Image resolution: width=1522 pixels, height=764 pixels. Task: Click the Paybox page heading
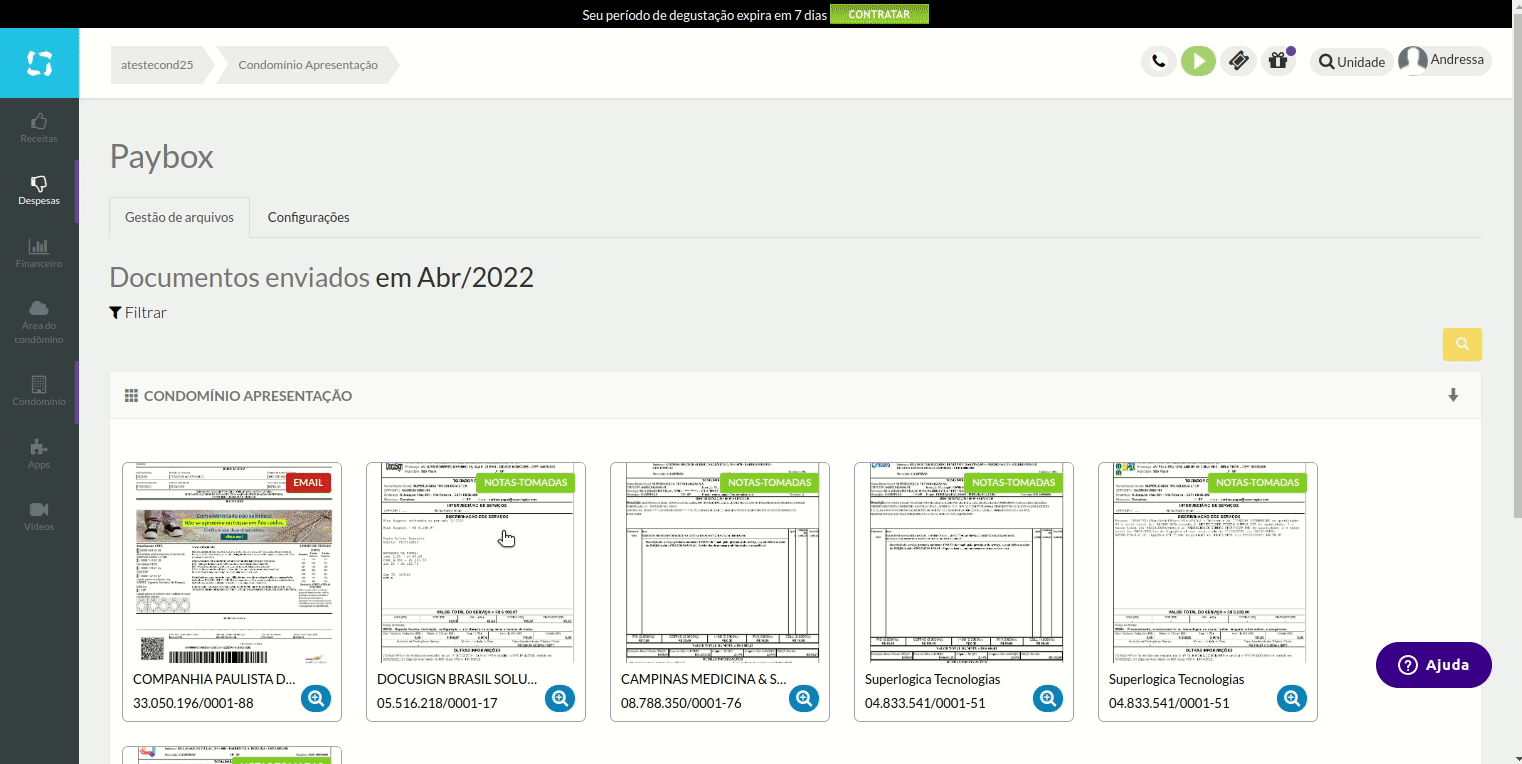tap(161, 157)
